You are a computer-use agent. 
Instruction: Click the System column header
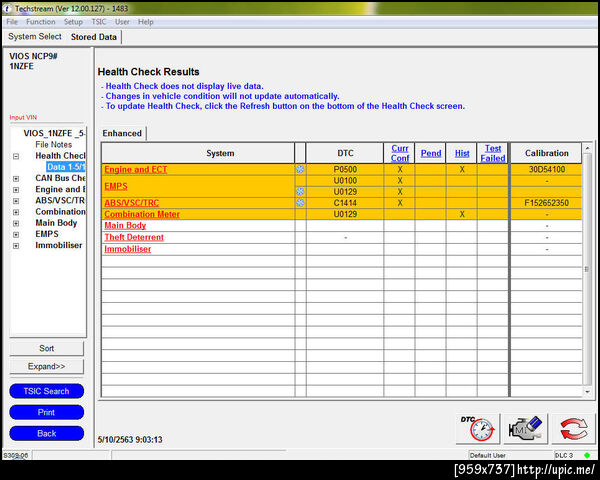pyautogui.click(x=198, y=153)
